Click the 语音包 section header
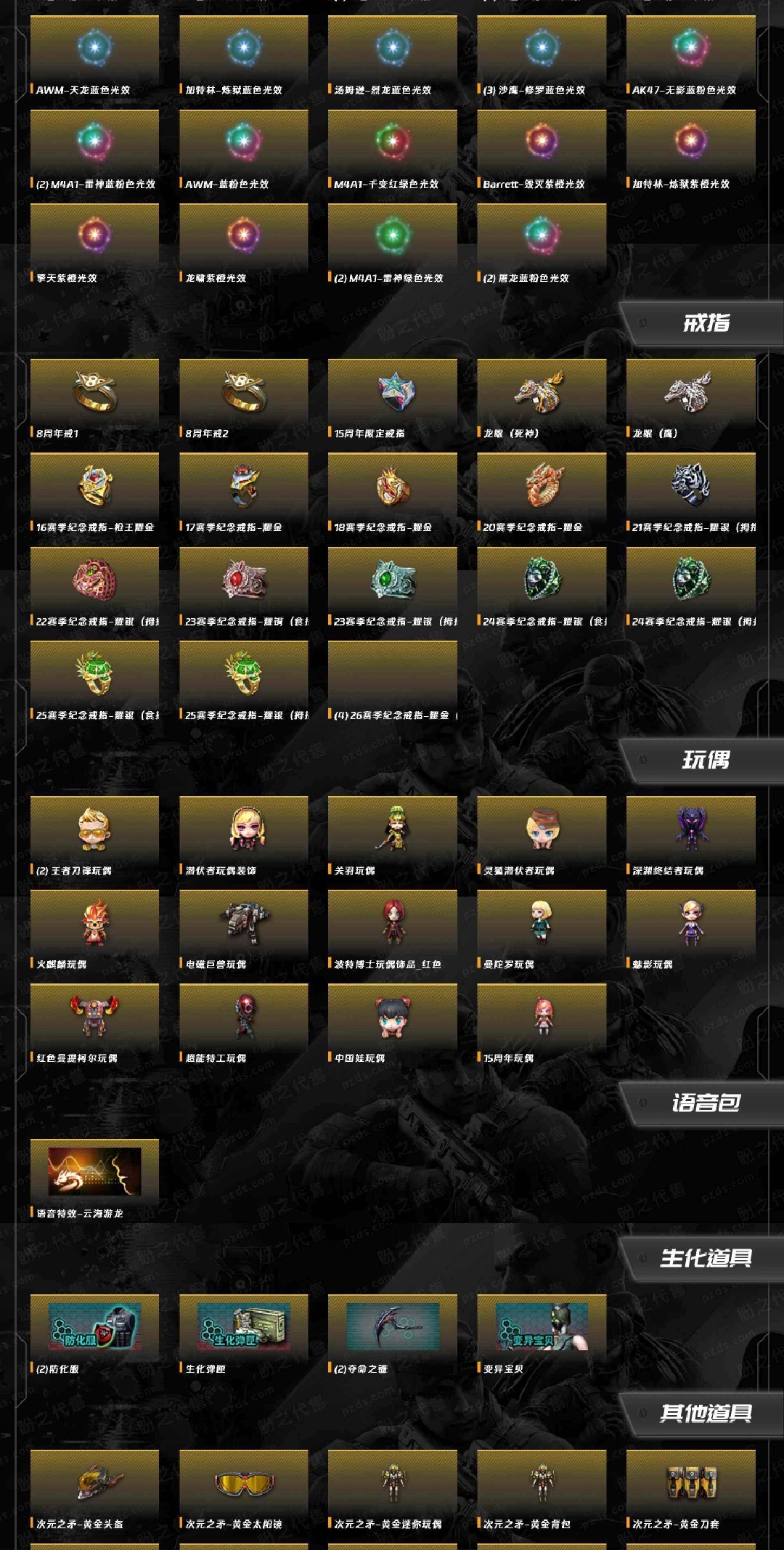 [701, 1103]
